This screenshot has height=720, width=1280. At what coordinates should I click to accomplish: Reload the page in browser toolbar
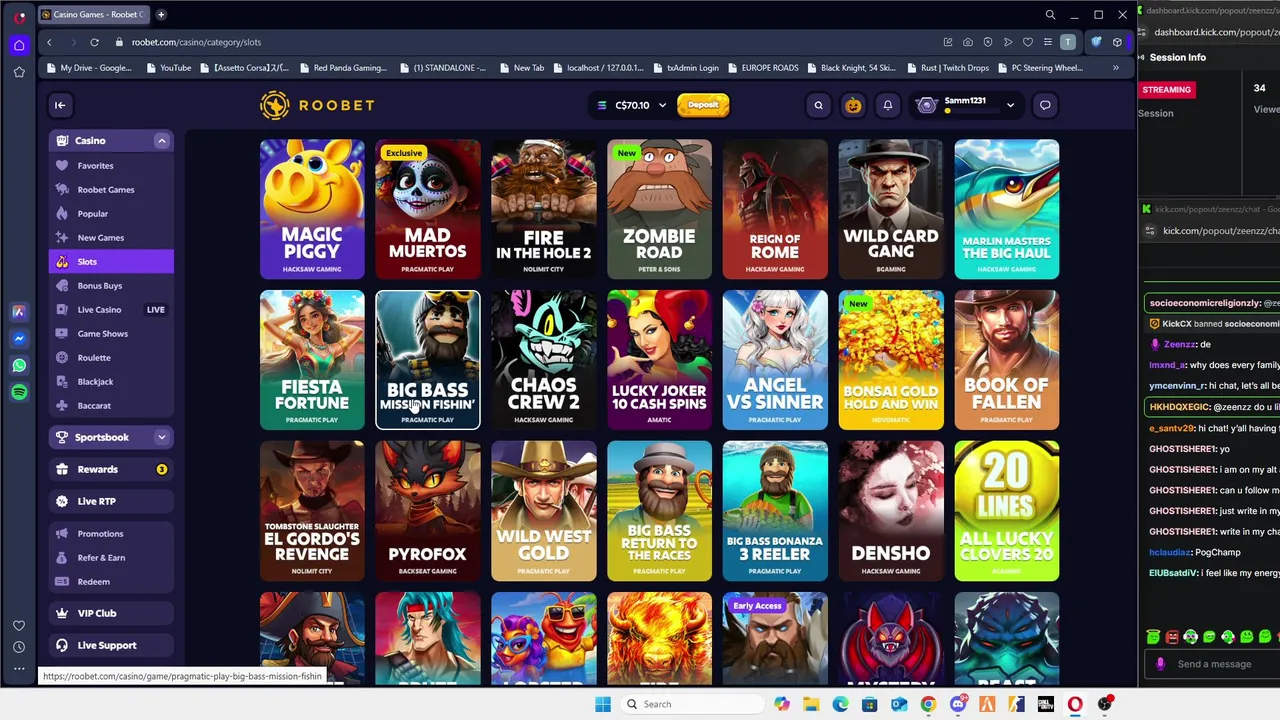[94, 42]
